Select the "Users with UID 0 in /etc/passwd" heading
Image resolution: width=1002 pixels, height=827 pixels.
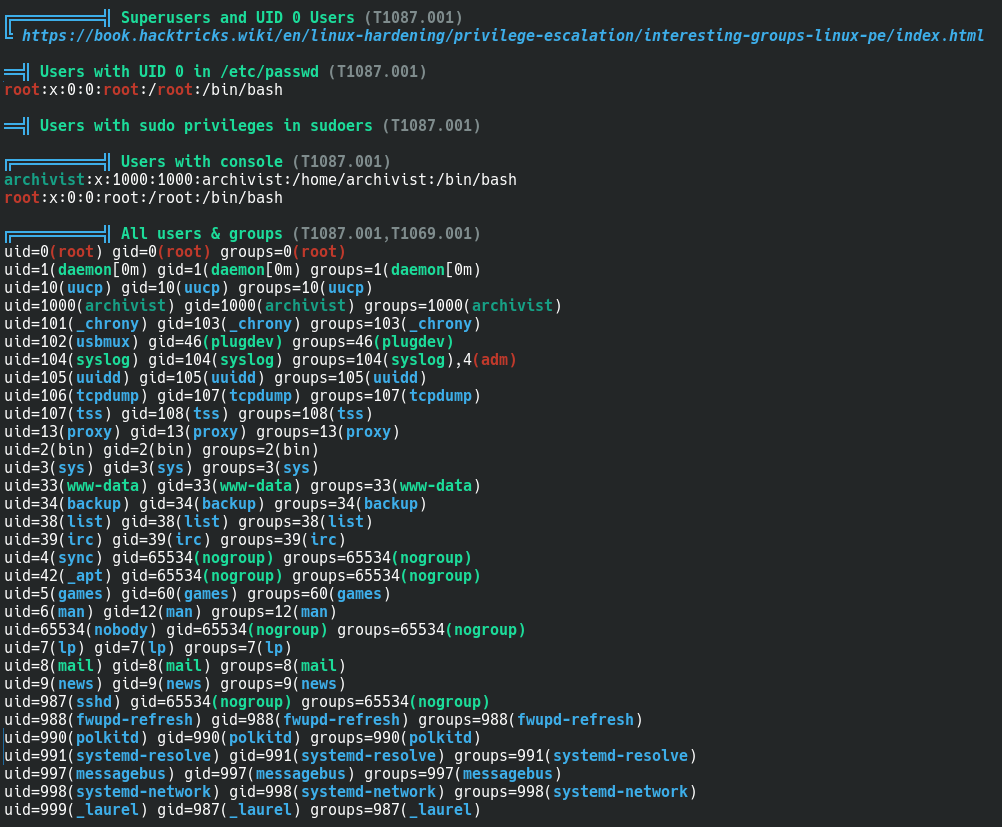pos(179,72)
